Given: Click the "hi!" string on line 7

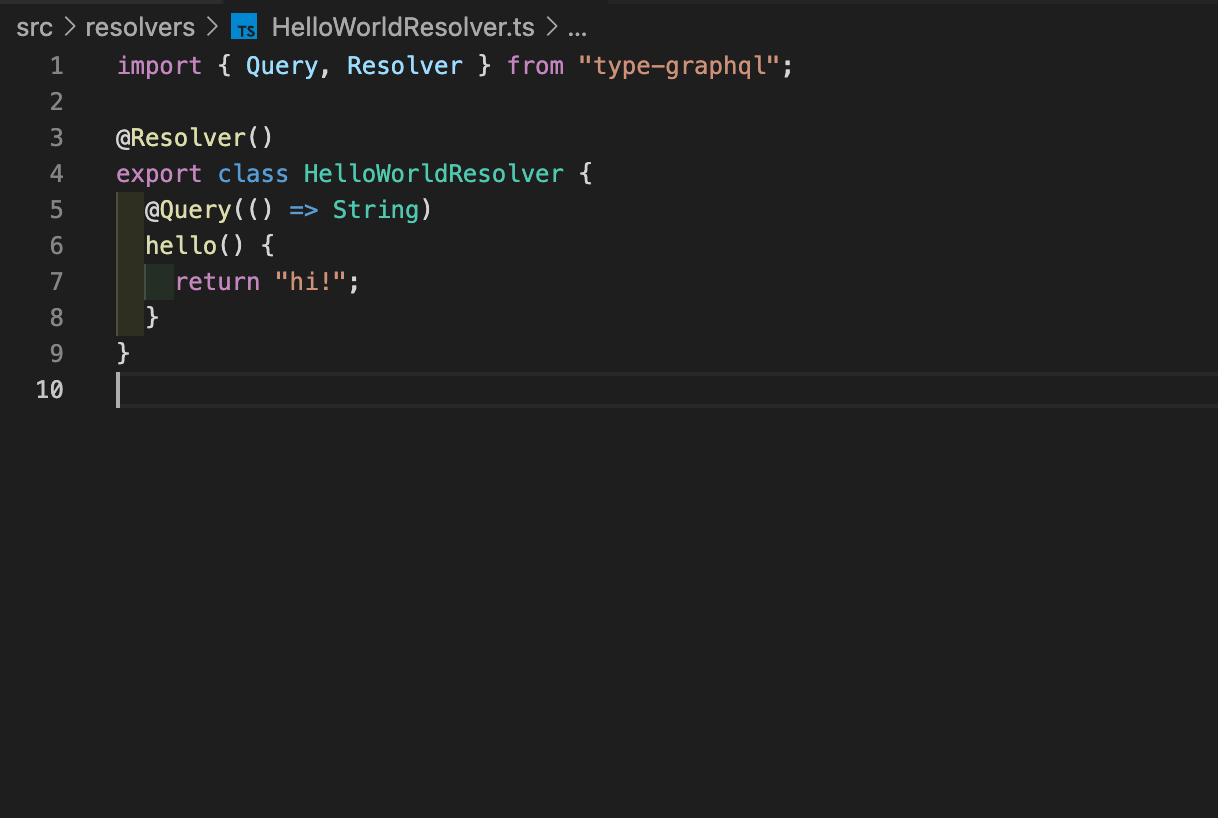Looking at the screenshot, I should point(311,282).
